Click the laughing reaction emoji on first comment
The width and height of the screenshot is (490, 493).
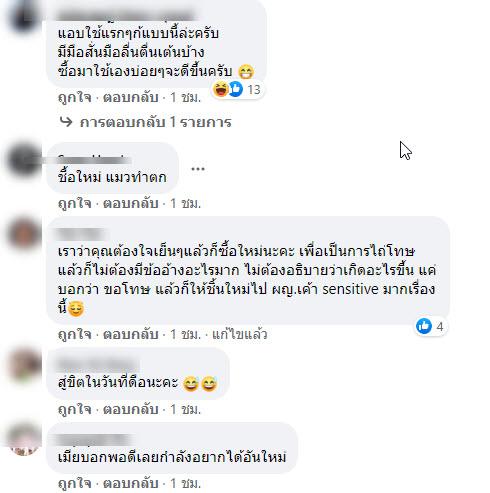click(220, 89)
